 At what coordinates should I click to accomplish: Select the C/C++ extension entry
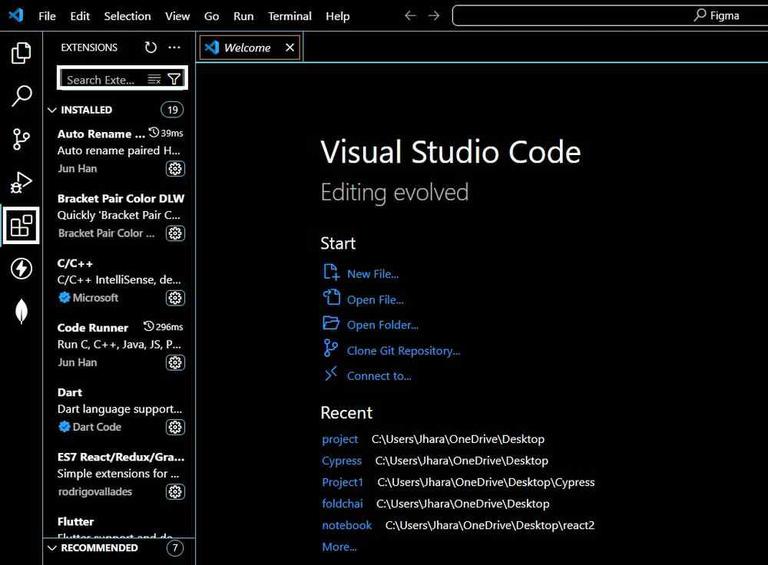pos(120,280)
